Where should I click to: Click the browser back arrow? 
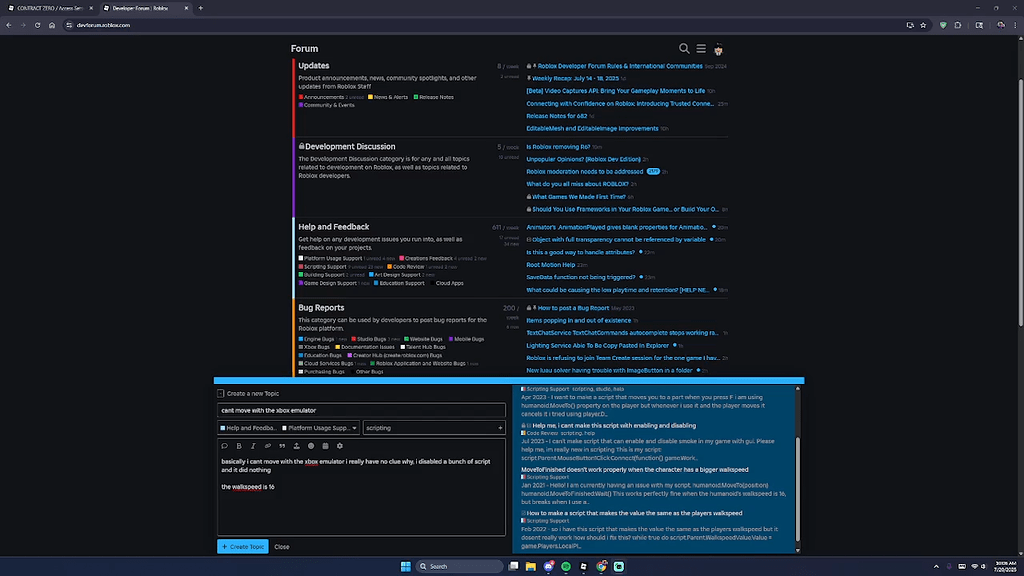pyautogui.click(x=9, y=25)
